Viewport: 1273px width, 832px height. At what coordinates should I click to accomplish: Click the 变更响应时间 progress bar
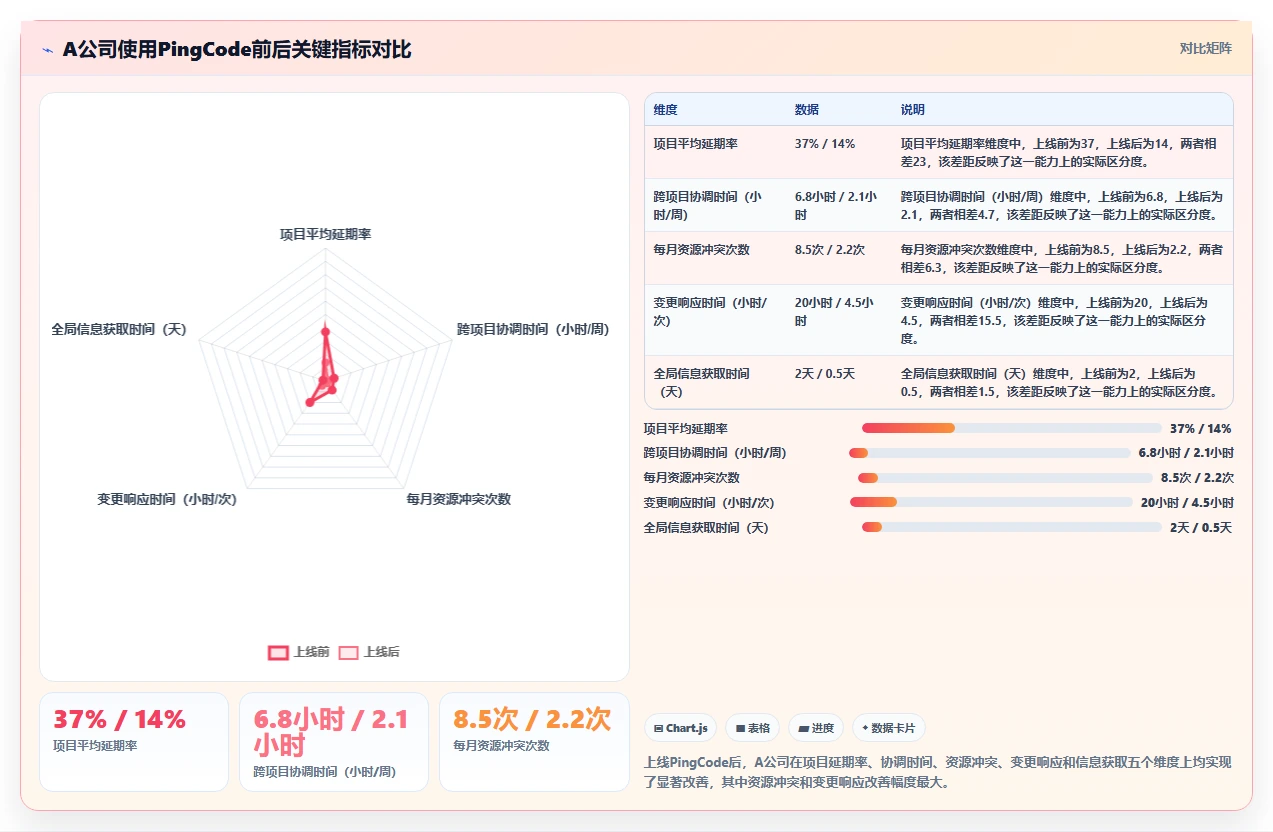click(991, 502)
